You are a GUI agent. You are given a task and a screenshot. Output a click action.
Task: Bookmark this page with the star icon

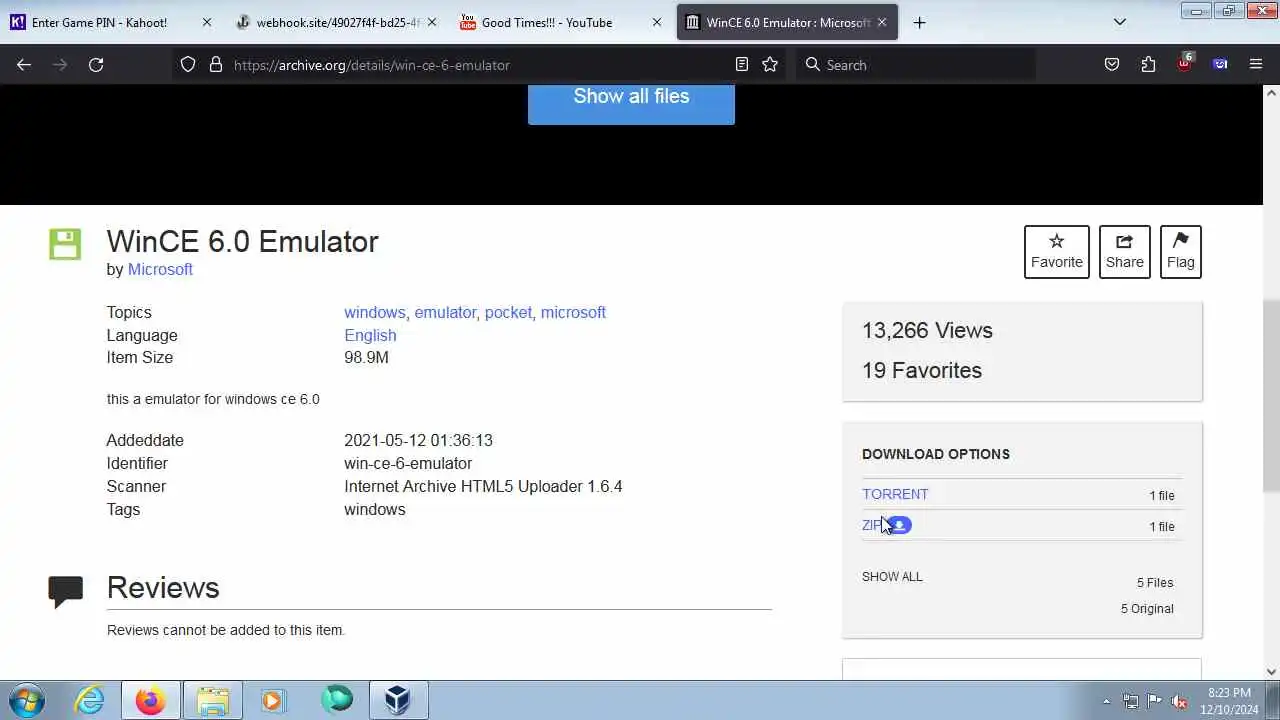[770, 65]
